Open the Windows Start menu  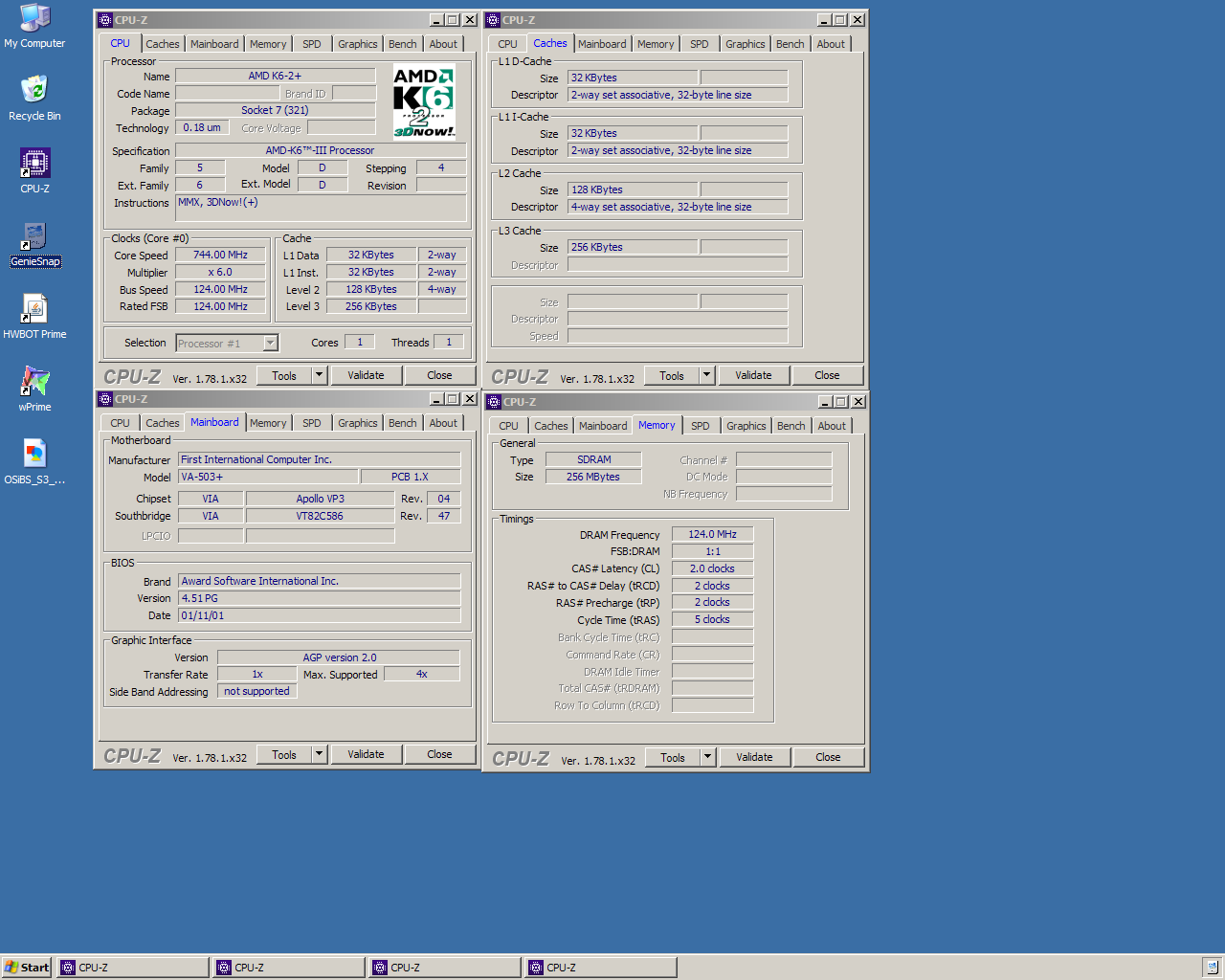click(27, 968)
